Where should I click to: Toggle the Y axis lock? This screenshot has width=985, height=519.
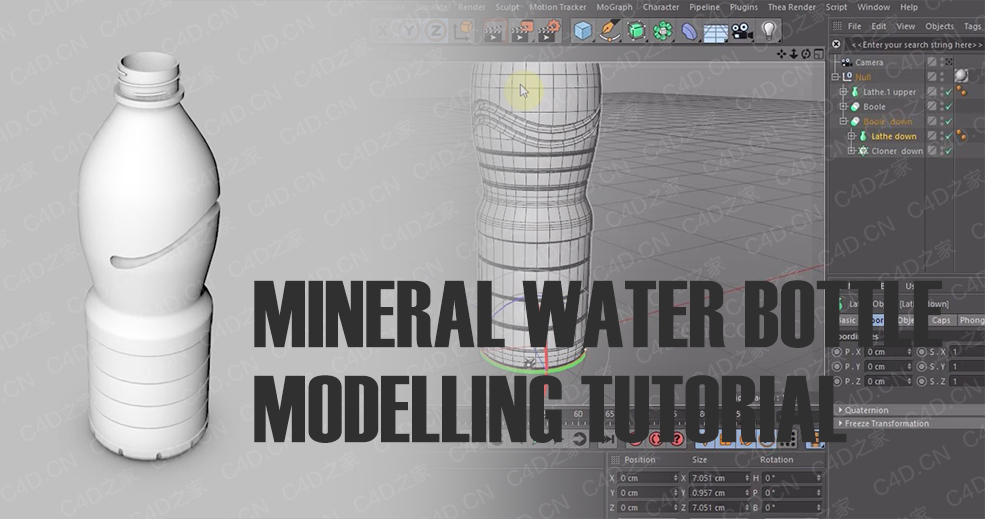(x=410, y=30)
